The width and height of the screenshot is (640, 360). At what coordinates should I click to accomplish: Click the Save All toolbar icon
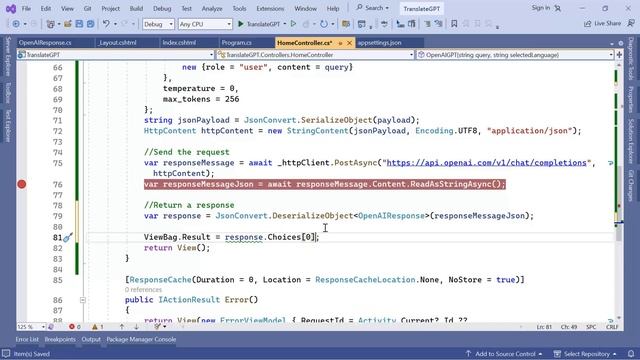[x=91, y=24]
